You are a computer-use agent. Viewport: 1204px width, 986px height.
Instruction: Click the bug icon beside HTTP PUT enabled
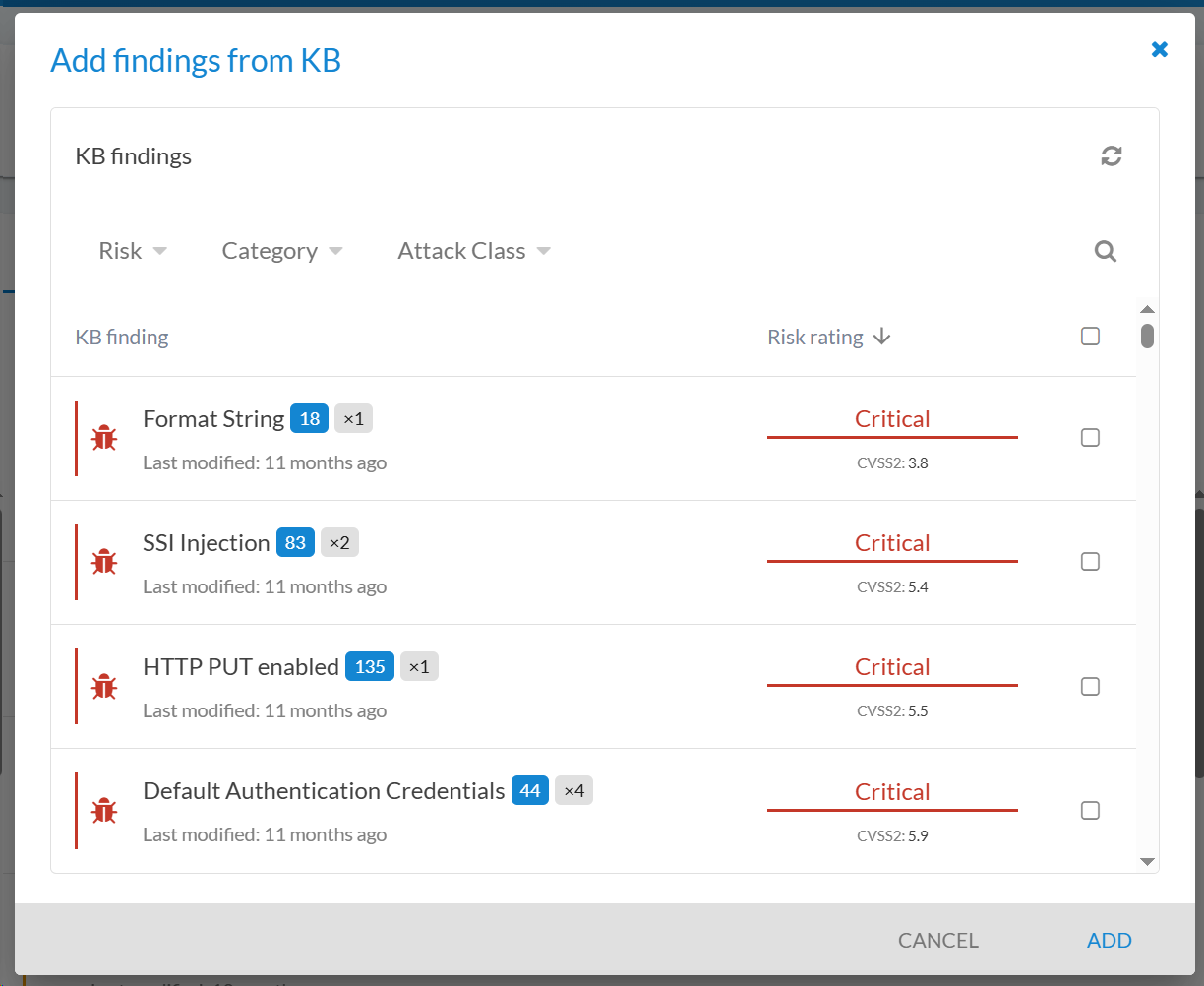(x=104, y=686)
